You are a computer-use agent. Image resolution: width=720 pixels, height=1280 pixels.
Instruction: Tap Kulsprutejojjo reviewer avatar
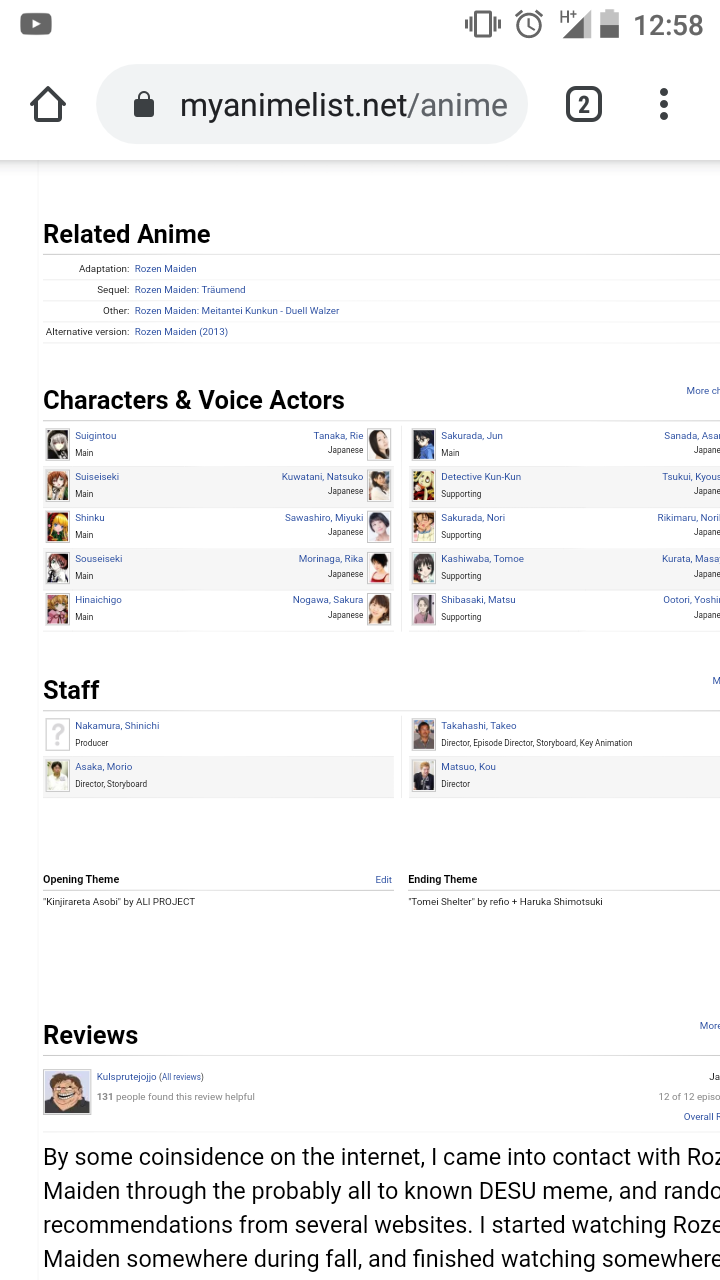pyautogui.click(x=67, y=1092)
